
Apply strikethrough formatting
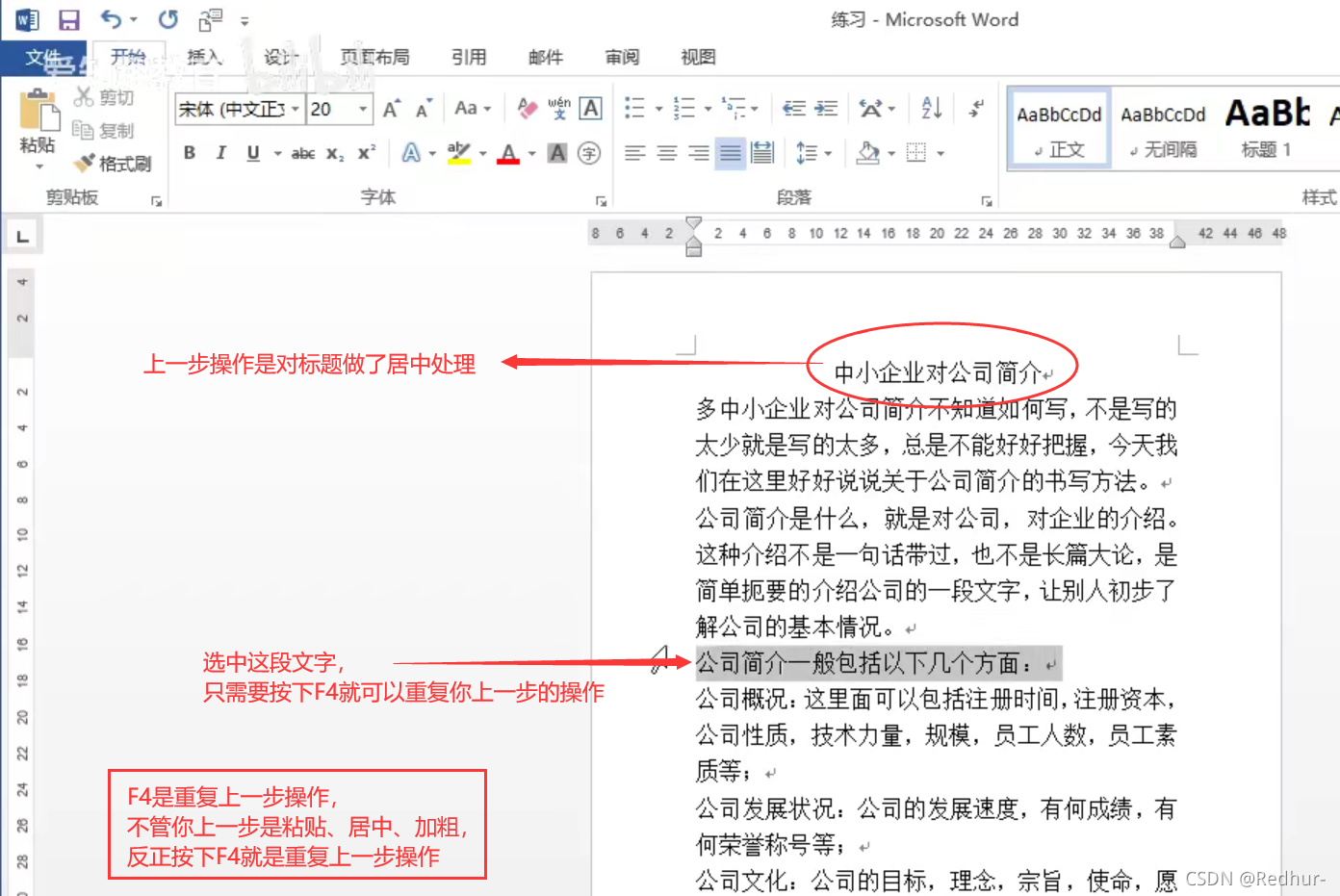tap(304, 152)
